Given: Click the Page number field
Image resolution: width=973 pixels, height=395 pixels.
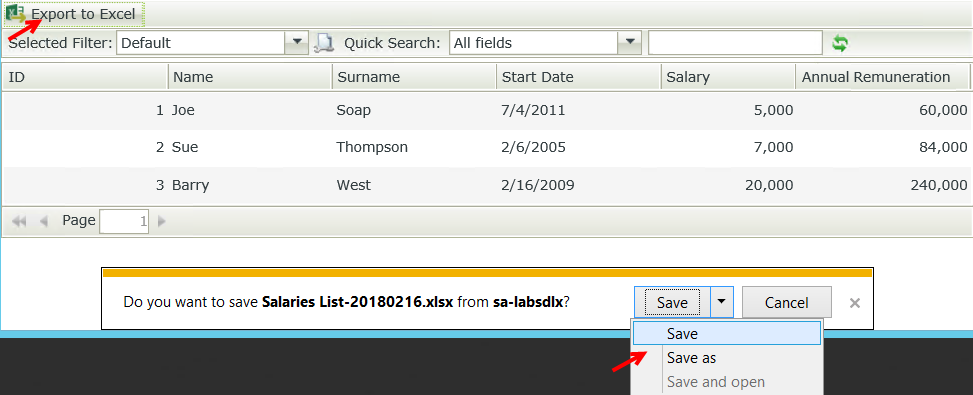Looking at the screenshot, I should (124, 221).
